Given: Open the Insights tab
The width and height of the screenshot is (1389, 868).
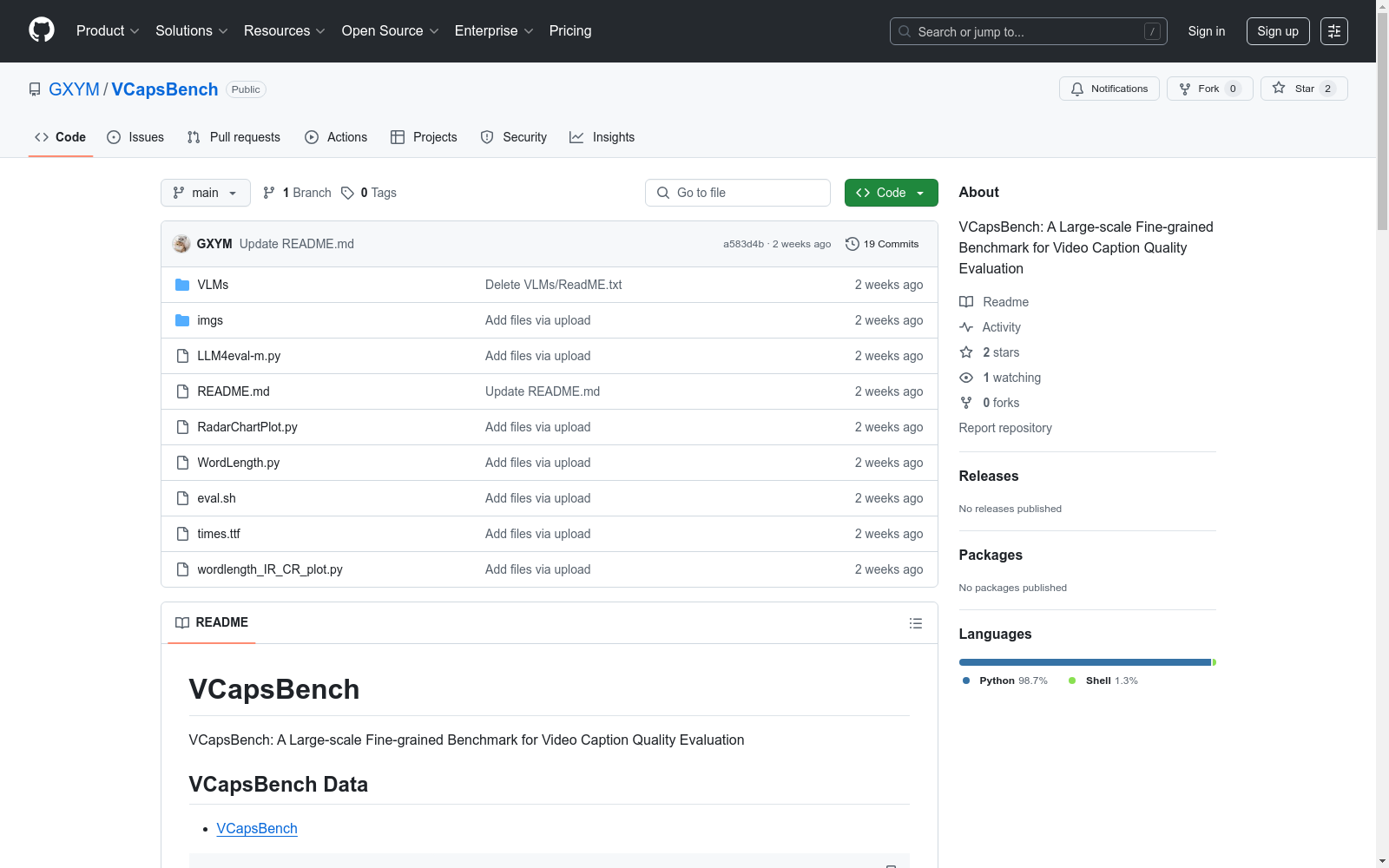Looking at the screenshot, I should (x=602, y=137).
